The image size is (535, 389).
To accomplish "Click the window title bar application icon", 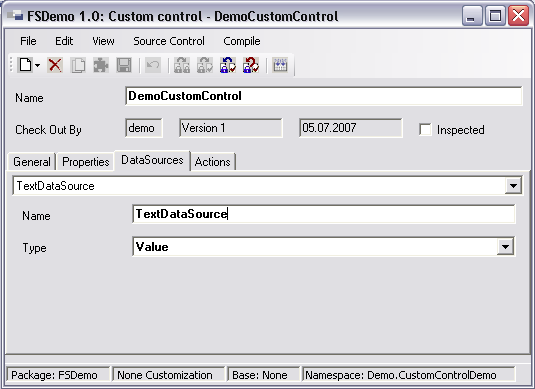I will tap(15, 16).
